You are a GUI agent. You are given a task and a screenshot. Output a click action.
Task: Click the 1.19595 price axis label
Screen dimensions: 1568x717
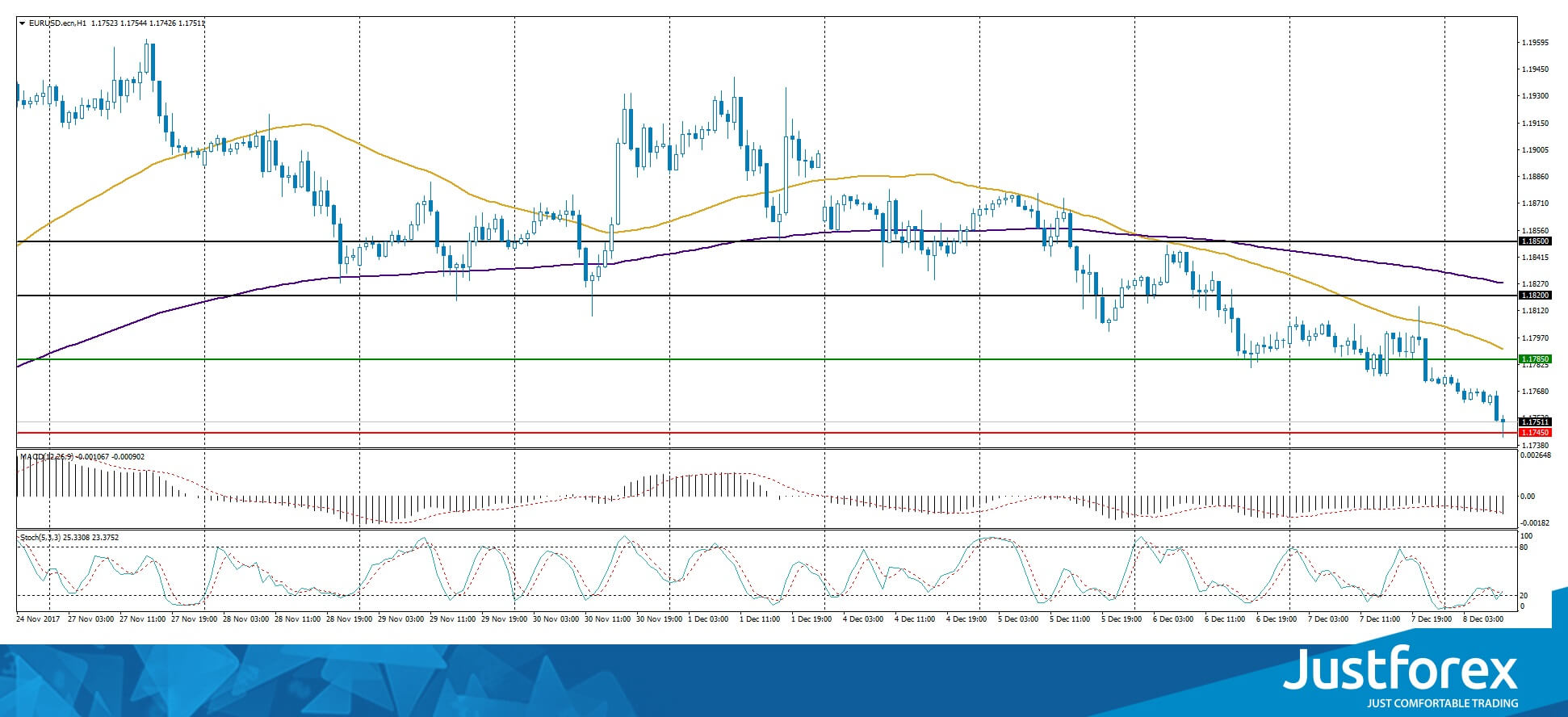[x=1534, y=42]
